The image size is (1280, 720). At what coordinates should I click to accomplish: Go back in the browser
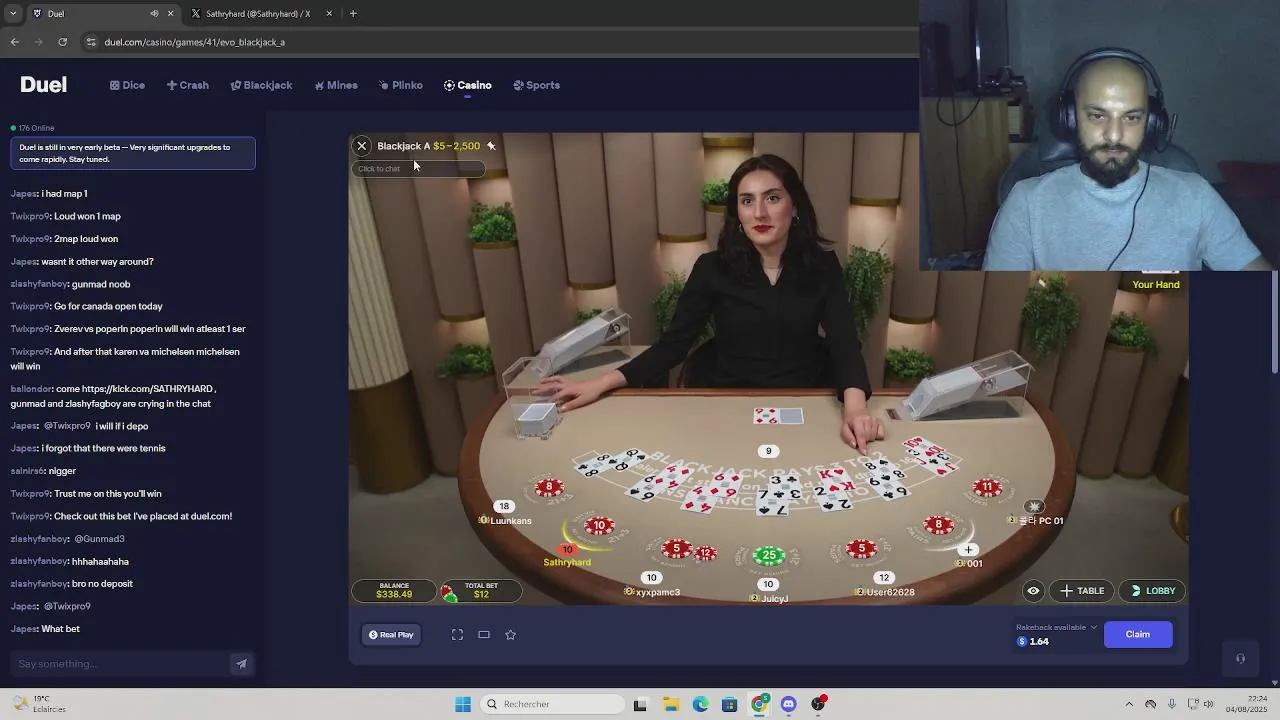coord(15,42)
